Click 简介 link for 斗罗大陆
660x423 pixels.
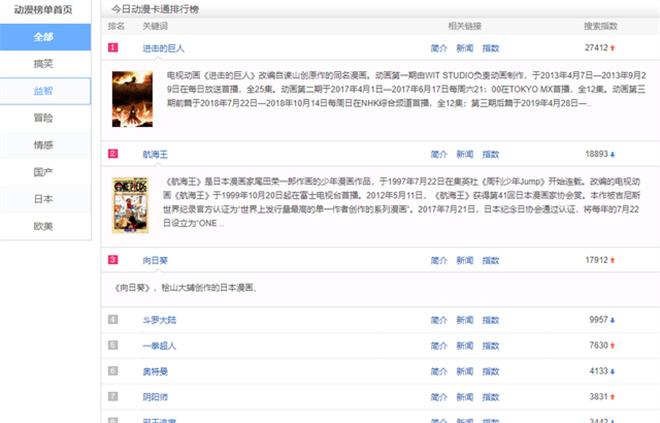[439, 320]
